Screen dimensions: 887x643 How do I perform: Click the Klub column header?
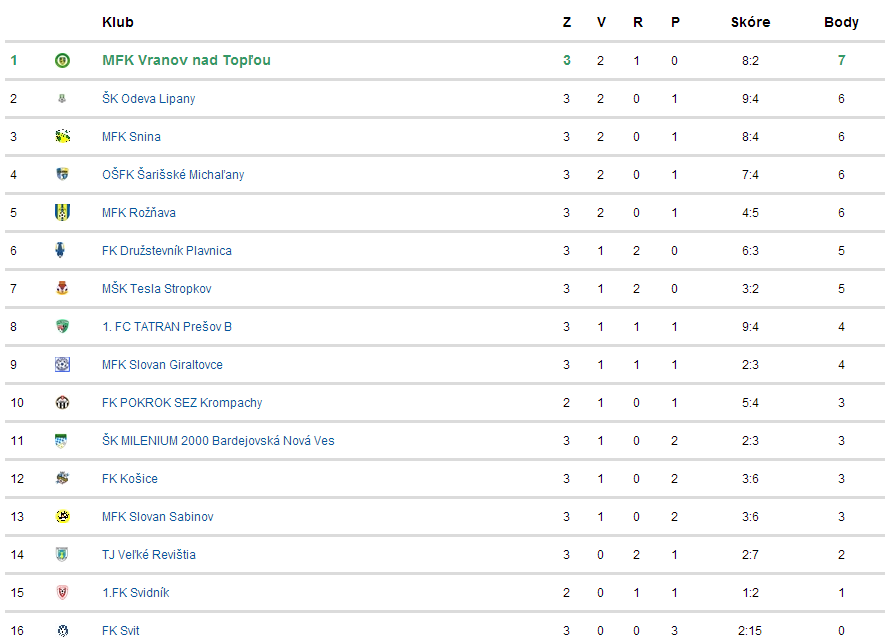pyautogui.click(x=117, y=22)
